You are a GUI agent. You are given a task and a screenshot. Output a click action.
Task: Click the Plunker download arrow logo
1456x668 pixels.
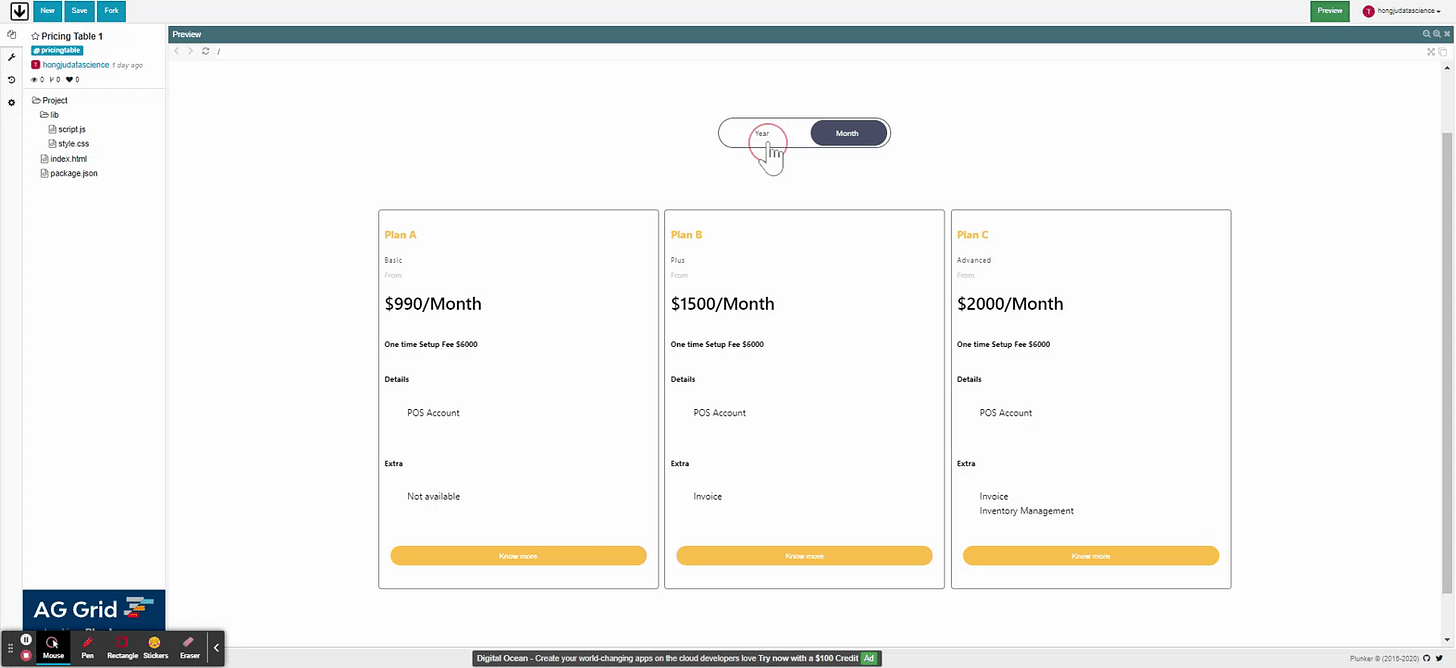tap(19, 11)
